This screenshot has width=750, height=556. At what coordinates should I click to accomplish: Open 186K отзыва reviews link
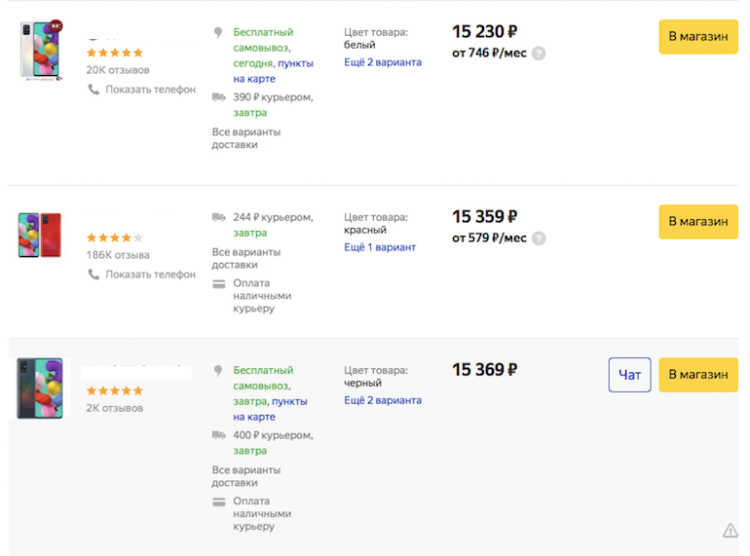118,256
